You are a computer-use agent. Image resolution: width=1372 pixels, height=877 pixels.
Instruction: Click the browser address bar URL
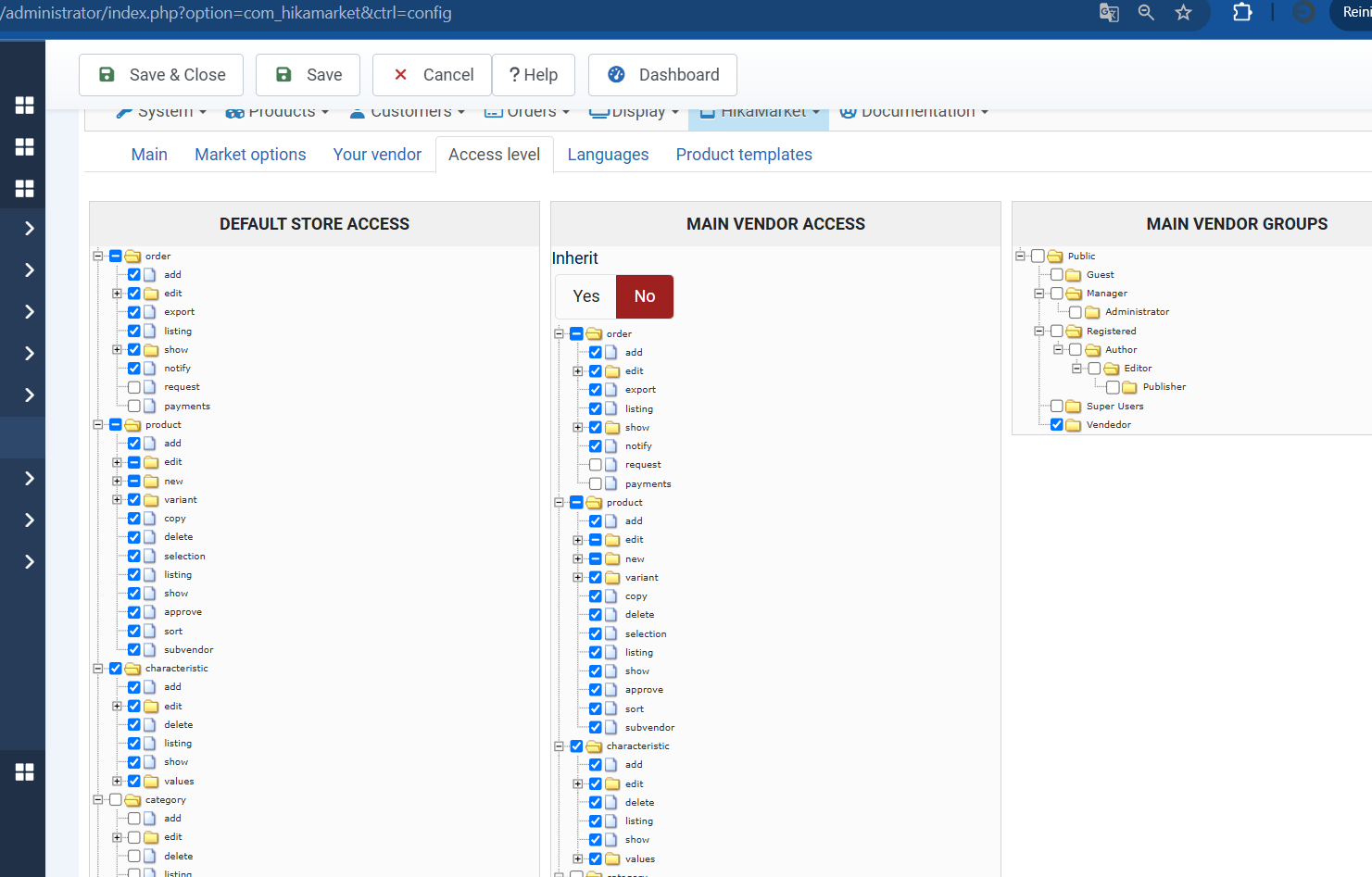tap(226, 13)
